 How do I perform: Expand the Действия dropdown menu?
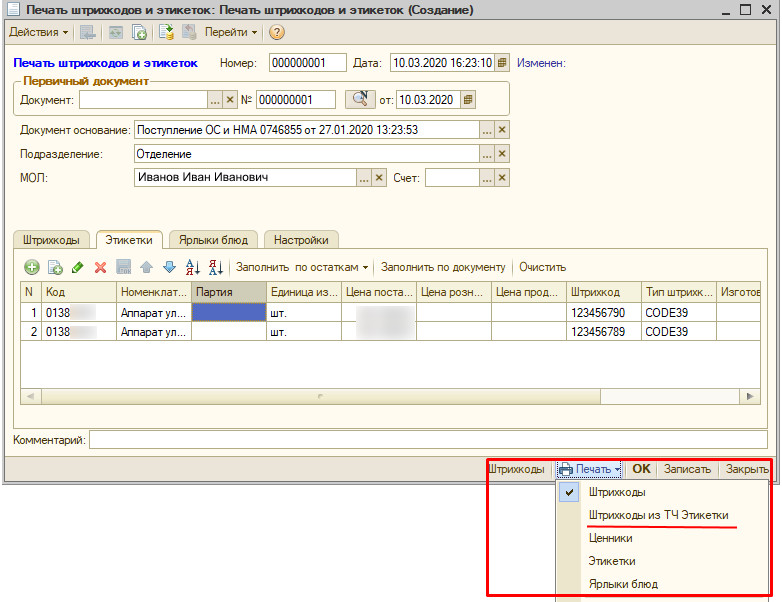[39, 32]
